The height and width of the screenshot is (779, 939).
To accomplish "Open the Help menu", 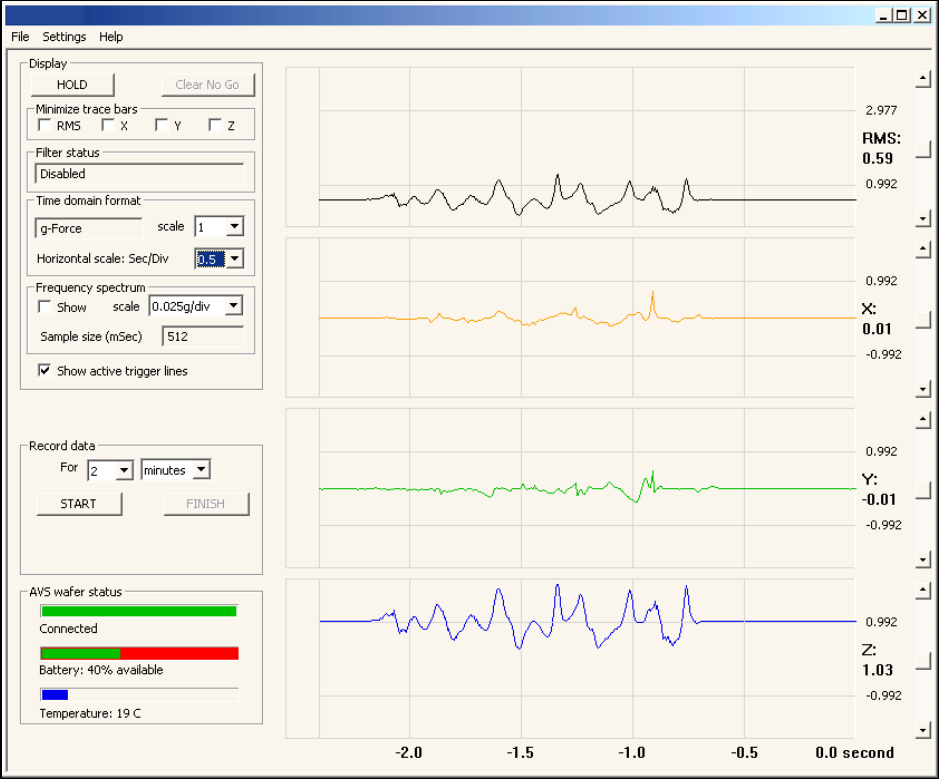I will coord(111,37).
